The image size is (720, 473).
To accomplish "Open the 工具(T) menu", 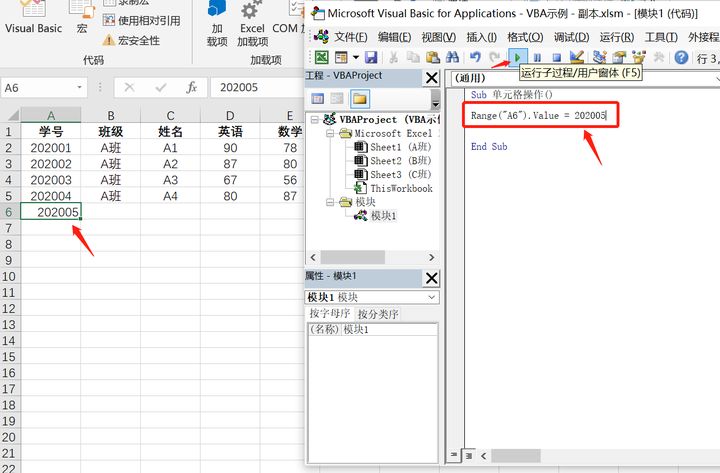I will [661, 37].
